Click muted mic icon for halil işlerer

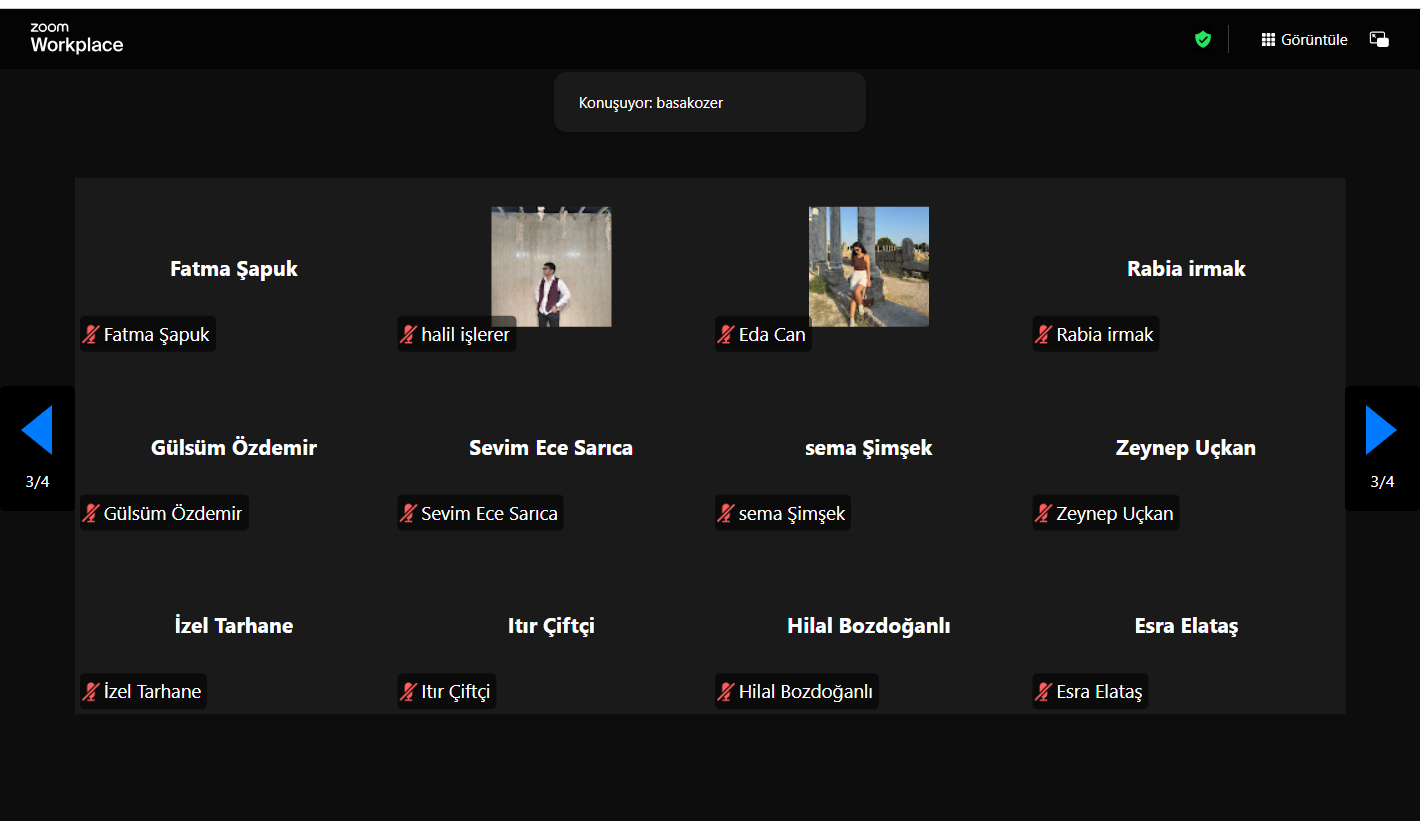408,335
